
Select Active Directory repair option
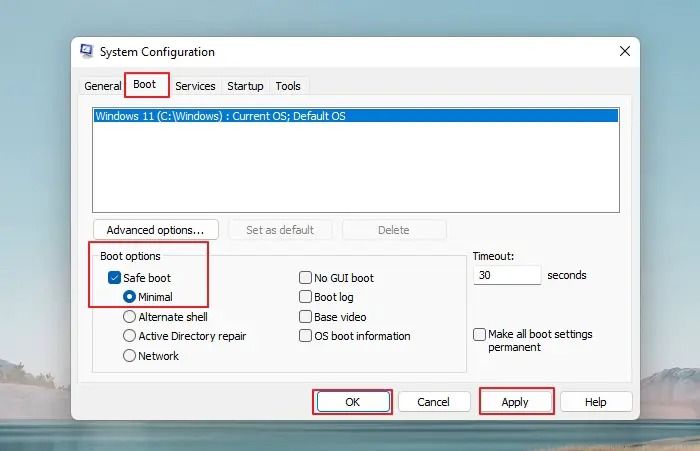pos(130,336)
